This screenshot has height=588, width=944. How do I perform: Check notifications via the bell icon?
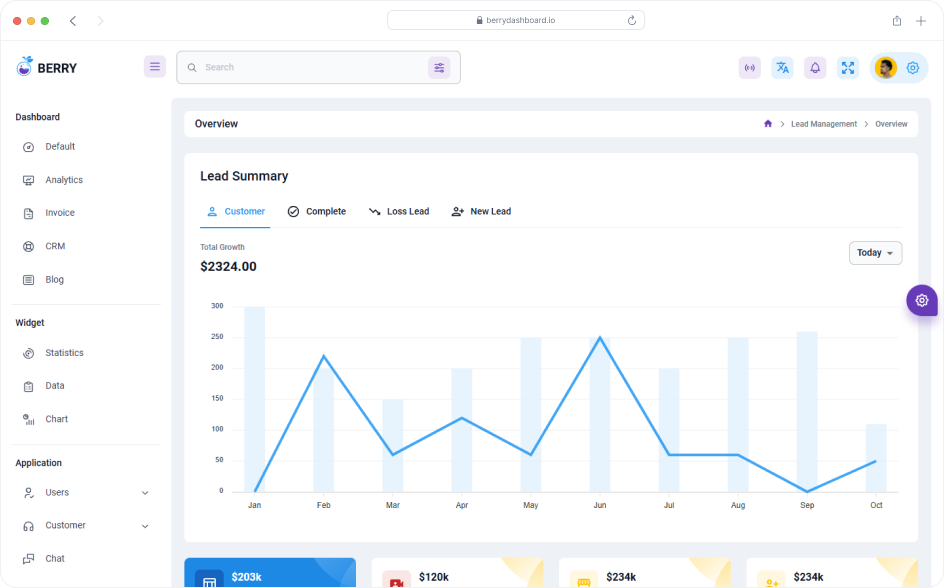(x=815, y=67)
